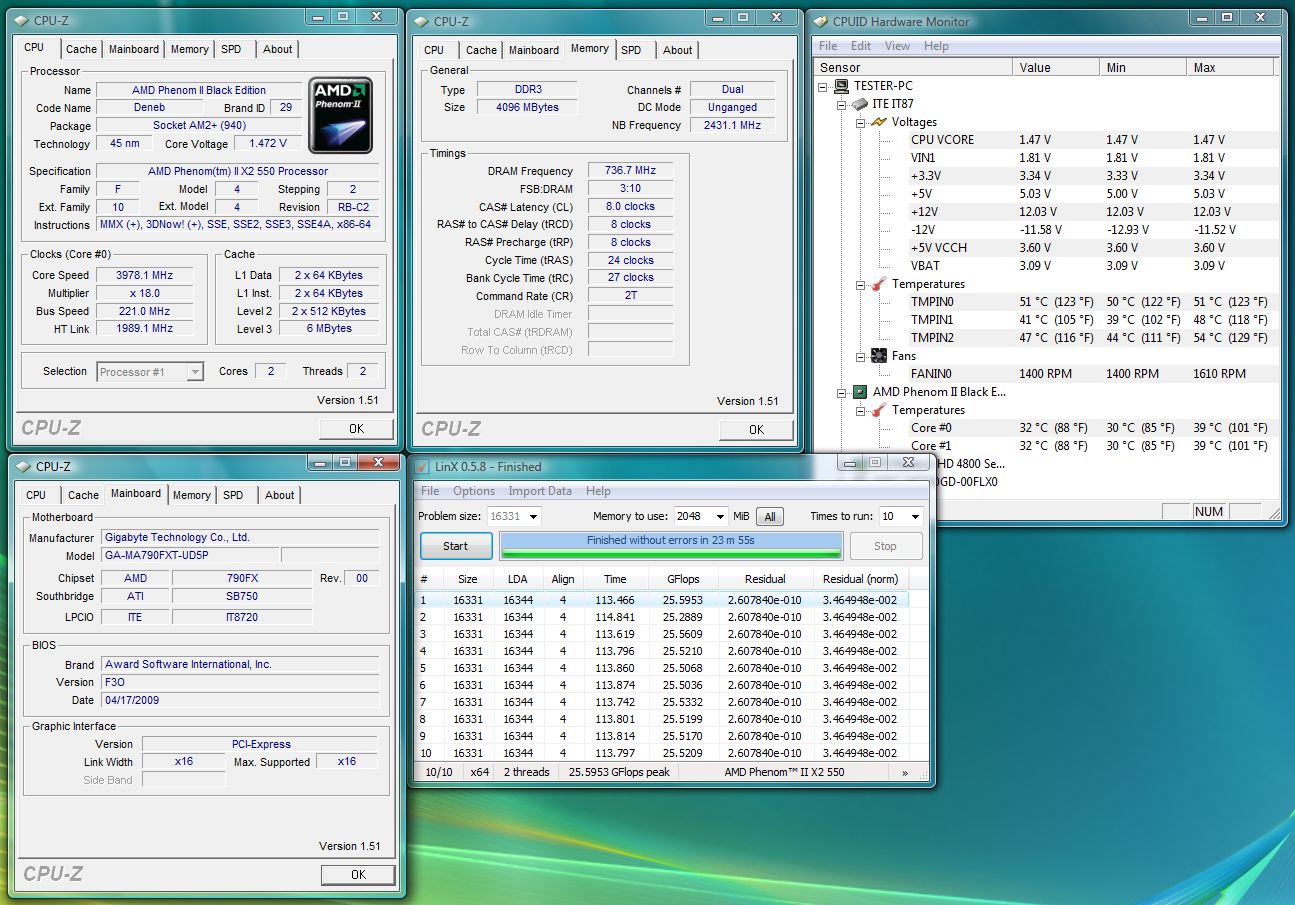Click the NB Frequency value 2431.1 MHz
The height and width of the screenshot is (905, 1295).
pyautogui.click(x=732, y=126)
